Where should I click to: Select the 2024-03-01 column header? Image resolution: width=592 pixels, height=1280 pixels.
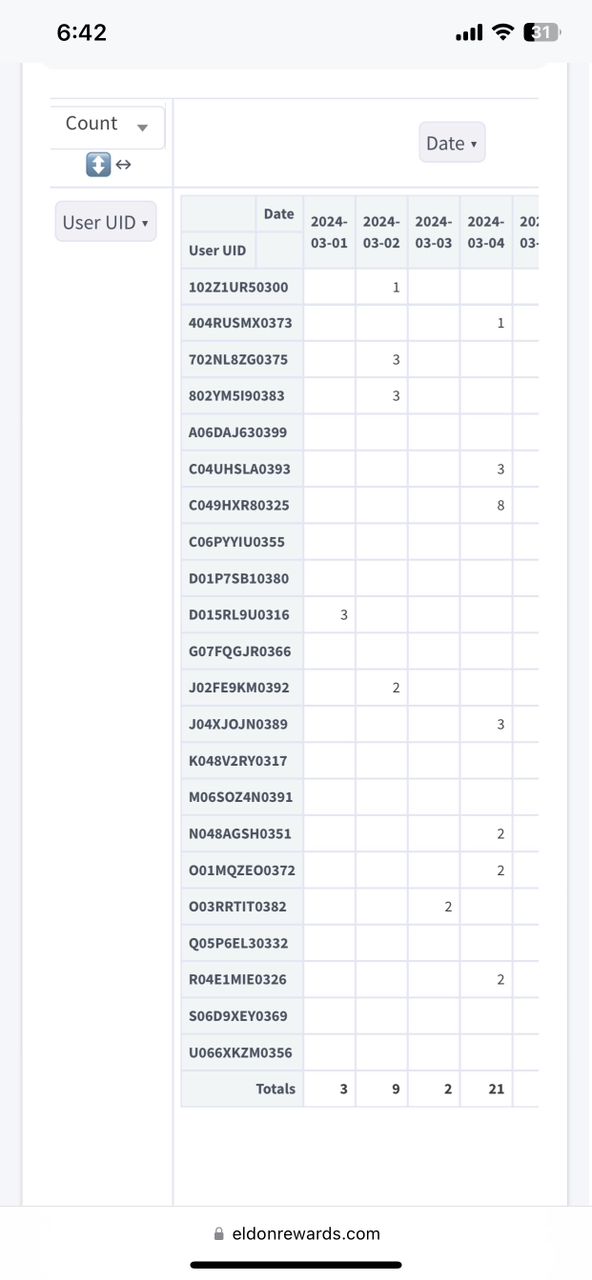[x=329, y=232]
